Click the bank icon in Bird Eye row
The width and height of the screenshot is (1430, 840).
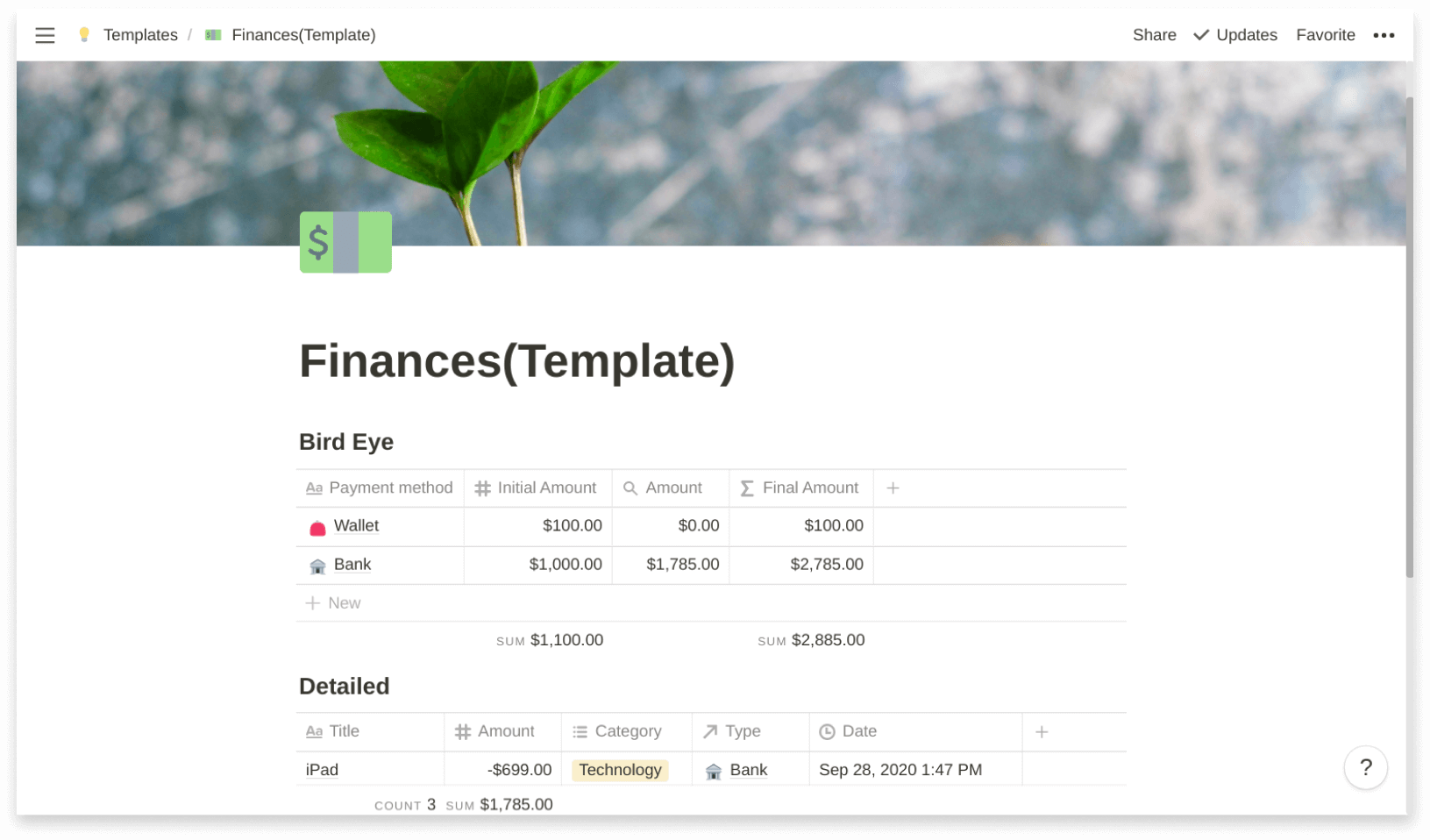pyautogui.click(x=317, y=566)
